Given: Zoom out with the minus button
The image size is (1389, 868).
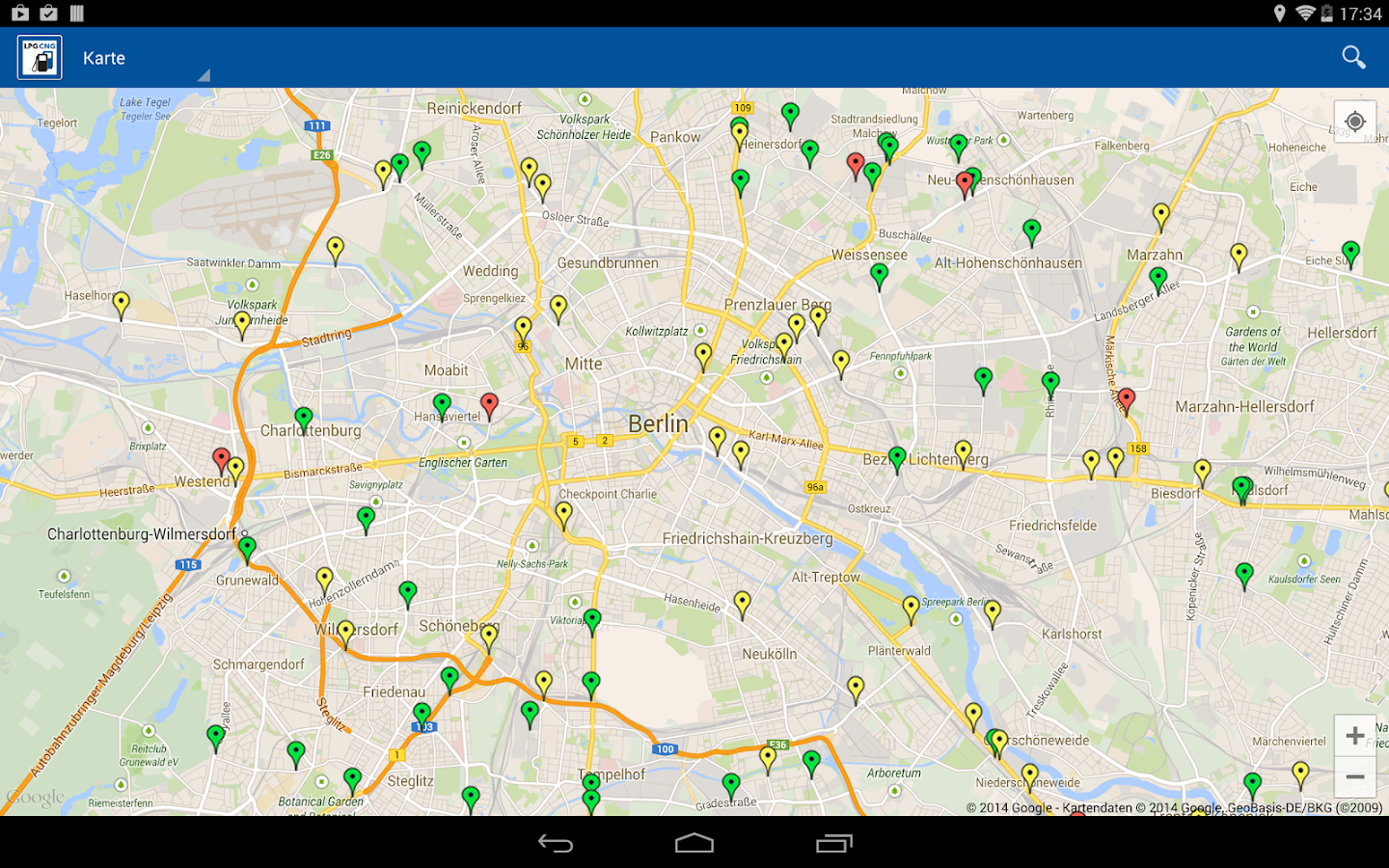Looking at the screenshot, I should point(1354,776).
